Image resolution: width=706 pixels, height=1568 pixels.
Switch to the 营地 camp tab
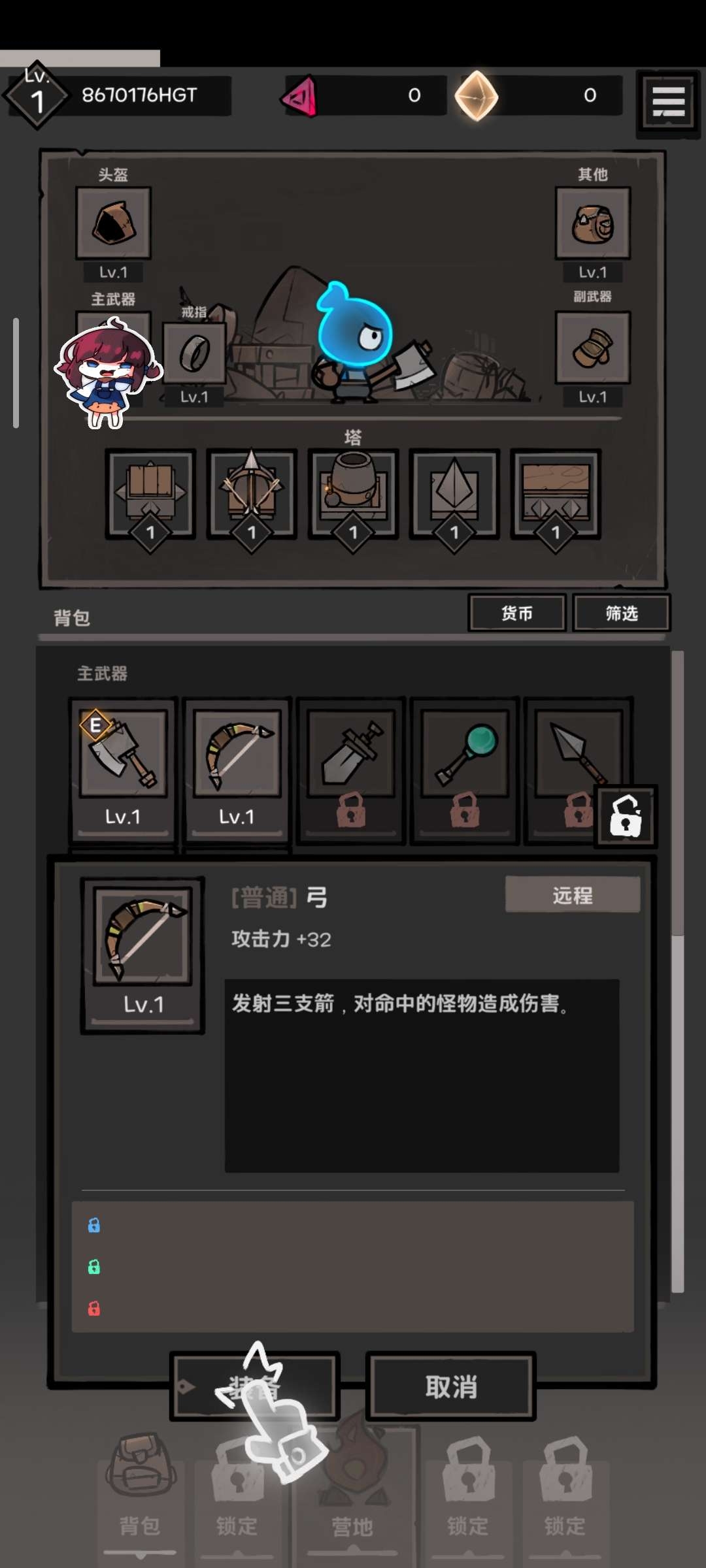[353, 1495]
